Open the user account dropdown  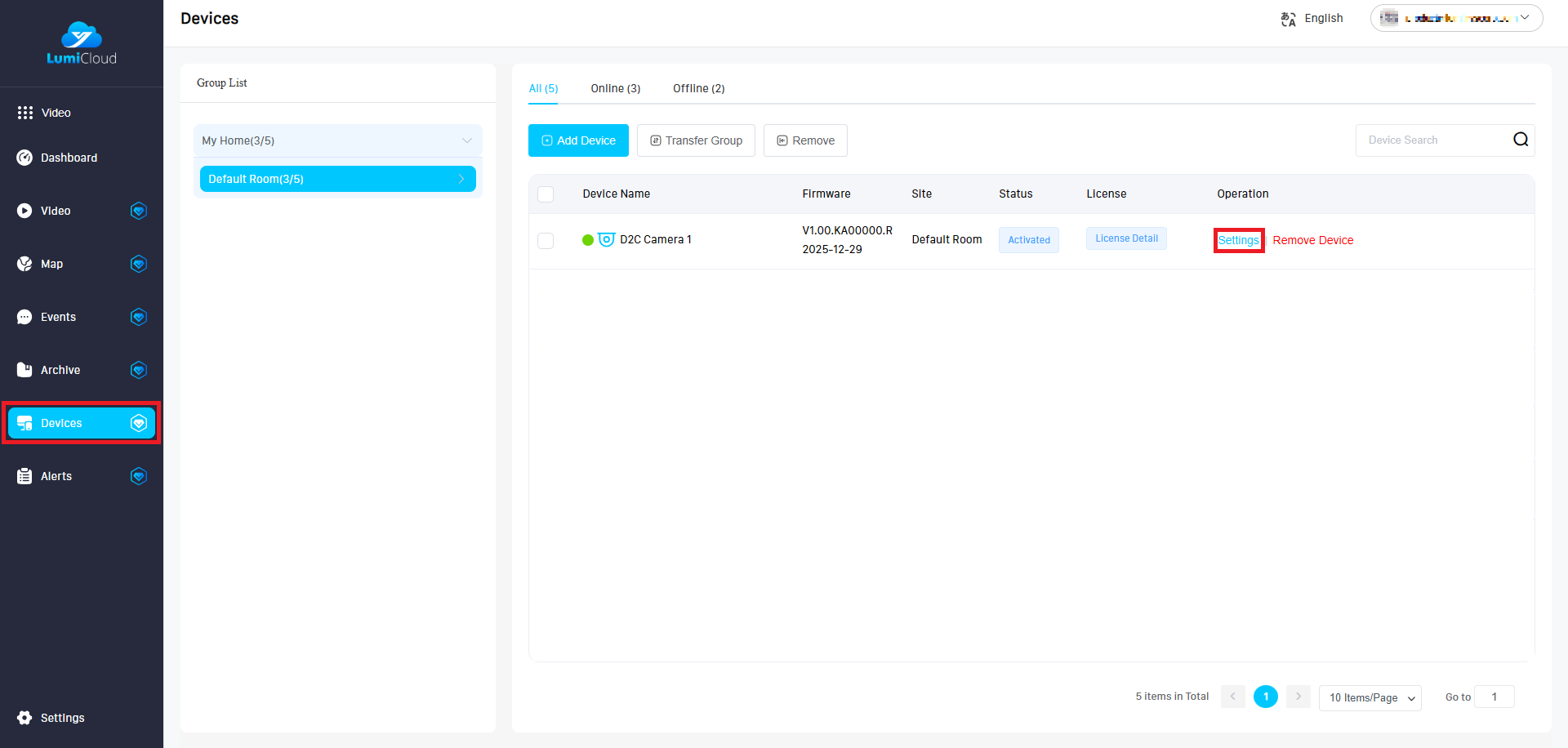1456,18
